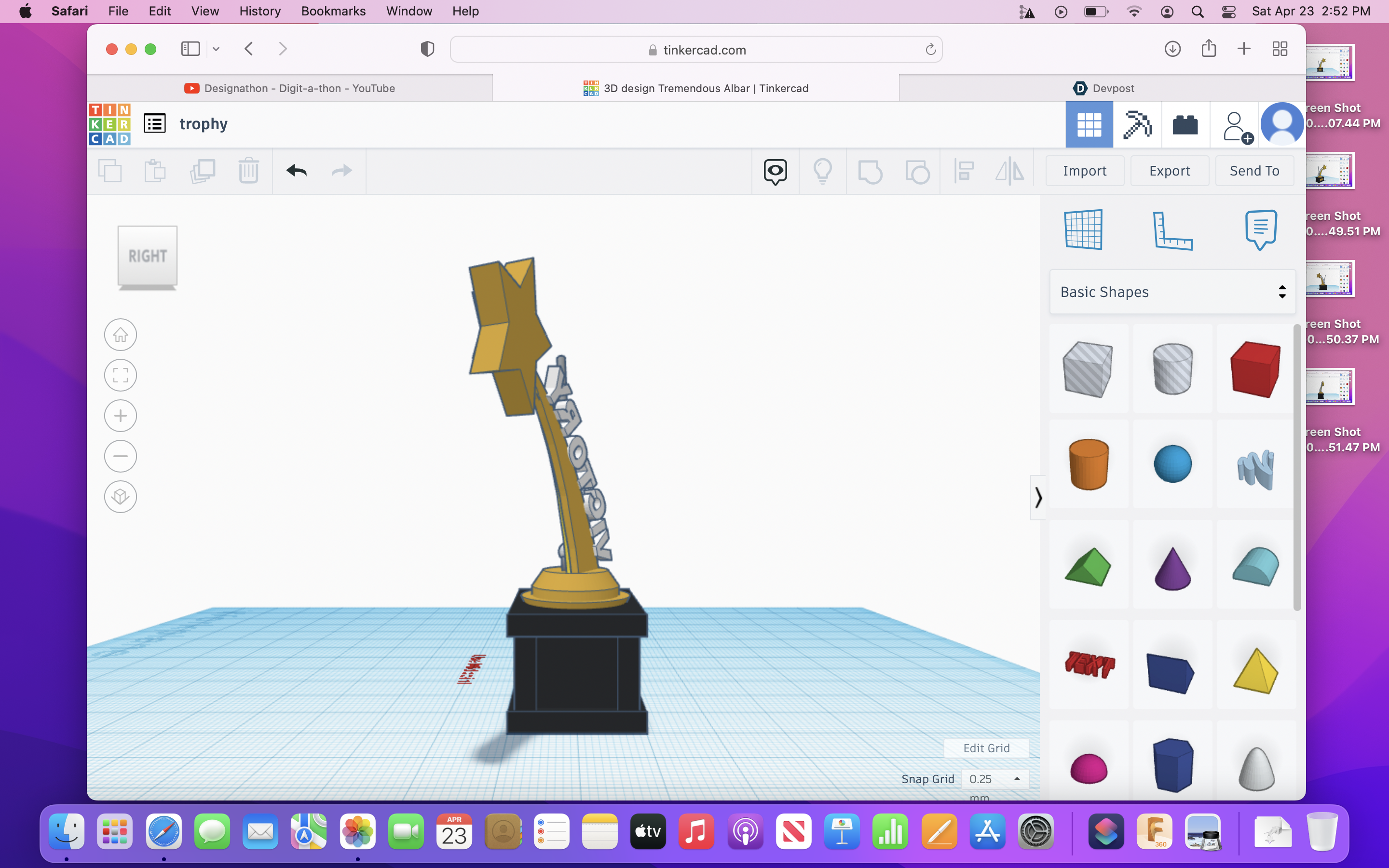The image size is (1389, 868).
Task: Open the Snap Grid value dropdown
Action: tap(994, 779)
